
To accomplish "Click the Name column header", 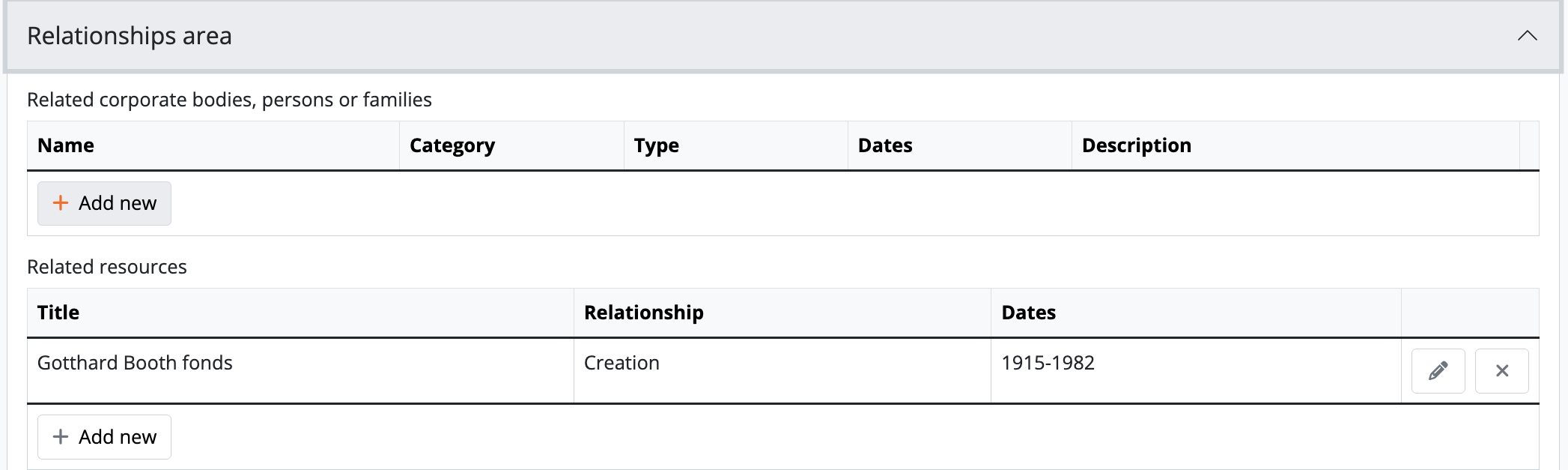I will pyautogui.click(x=66, y=145).
